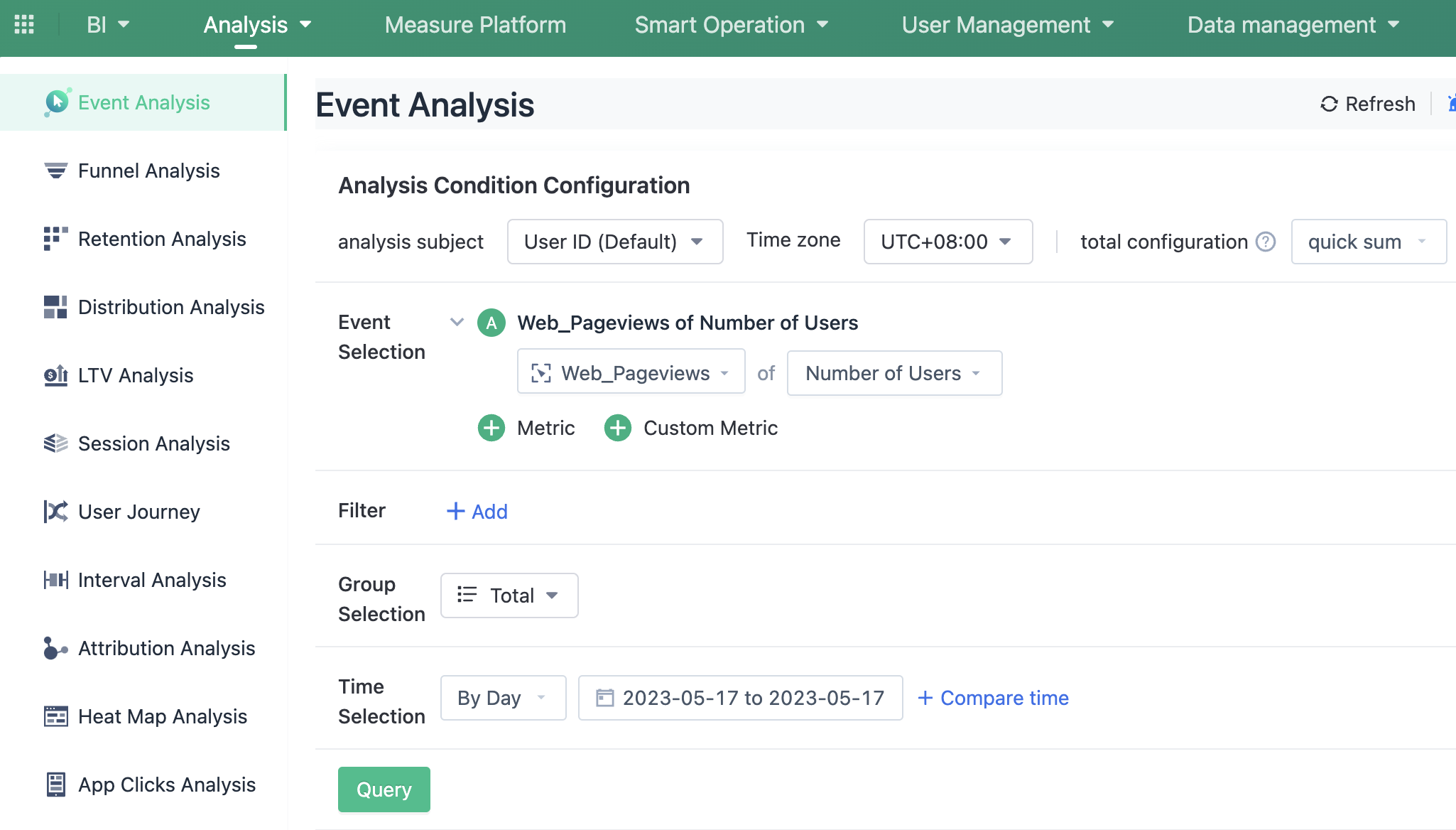
Task: Click the calendar icon in Time Selection
Action: pos(605,698)
